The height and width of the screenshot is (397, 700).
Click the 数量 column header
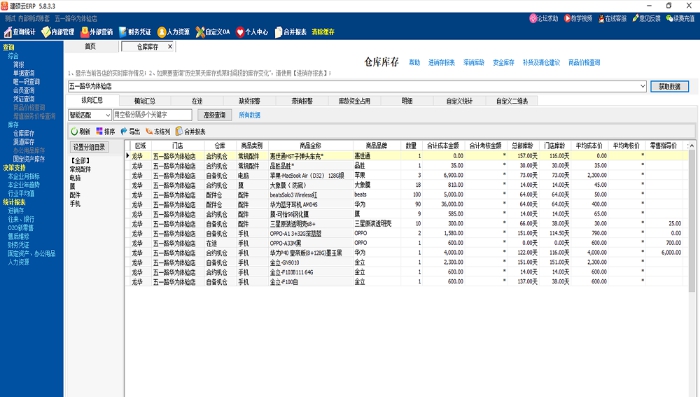click(x=411, y=146)
